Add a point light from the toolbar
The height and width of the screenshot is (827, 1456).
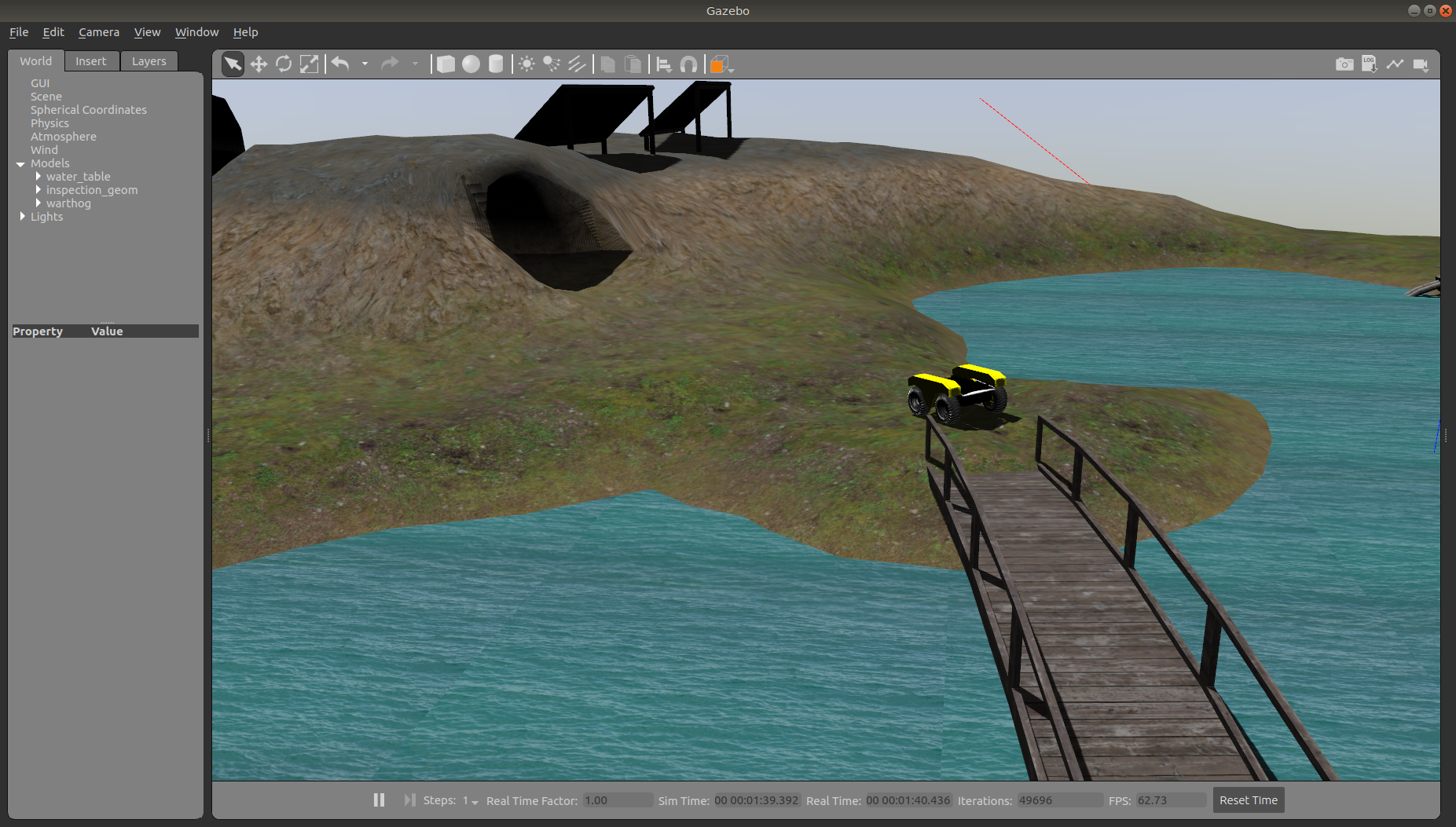[x=526, y=64]
